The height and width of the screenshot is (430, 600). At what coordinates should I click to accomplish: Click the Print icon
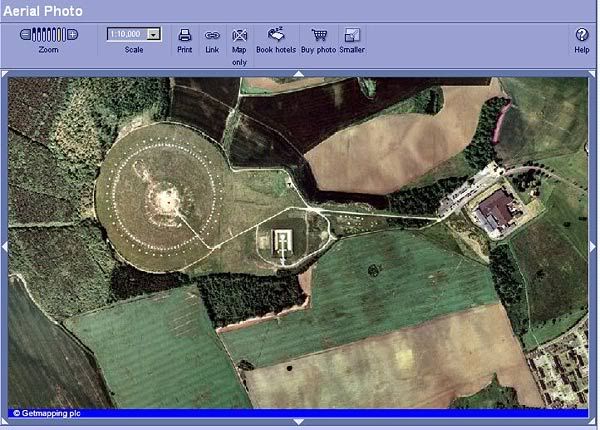click(184, 35)
